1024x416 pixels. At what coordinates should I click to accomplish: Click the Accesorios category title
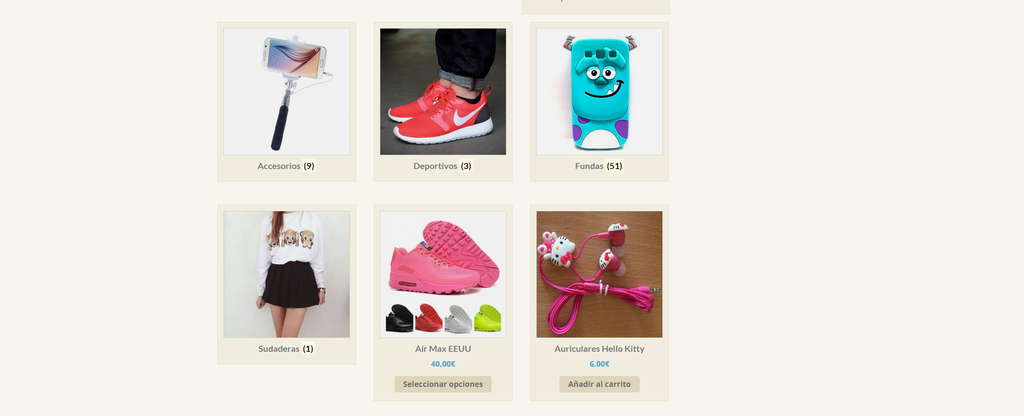(x=279, y=166)
